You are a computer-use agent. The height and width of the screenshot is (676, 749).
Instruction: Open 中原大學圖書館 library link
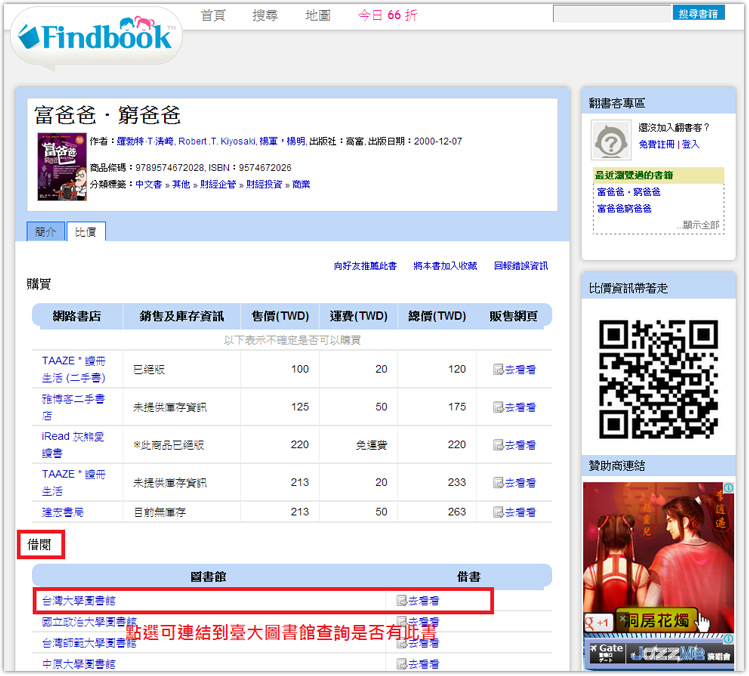pyautogui.click(x=79, y=664)
